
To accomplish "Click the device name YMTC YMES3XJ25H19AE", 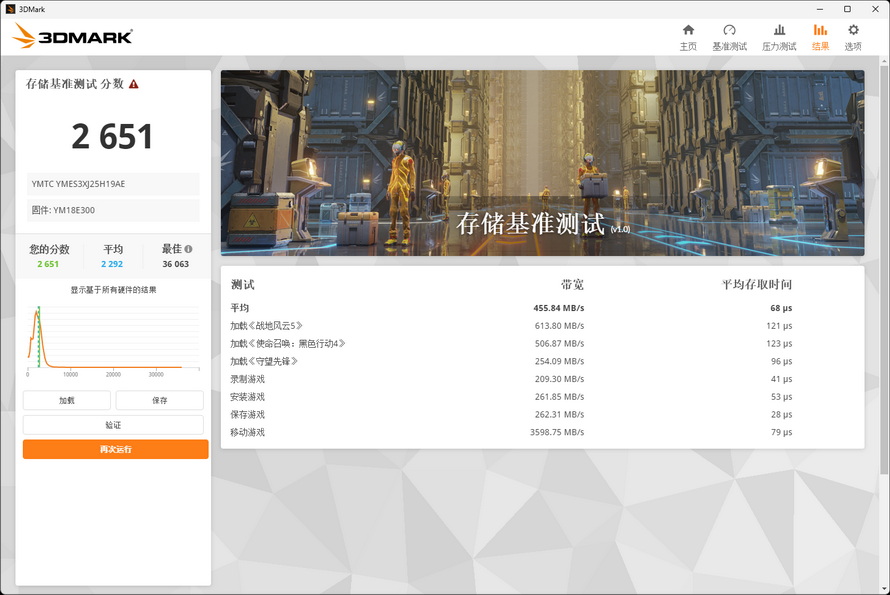I will [x=113, y=184].
